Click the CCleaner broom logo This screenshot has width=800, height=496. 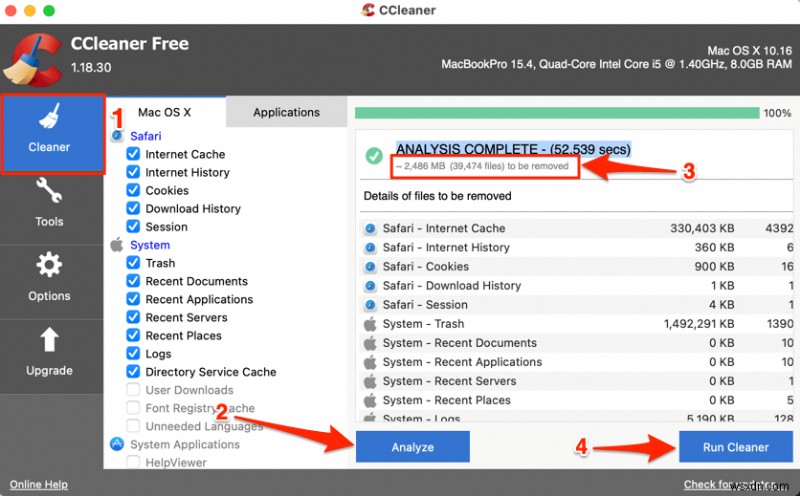[x=32, y=60]
